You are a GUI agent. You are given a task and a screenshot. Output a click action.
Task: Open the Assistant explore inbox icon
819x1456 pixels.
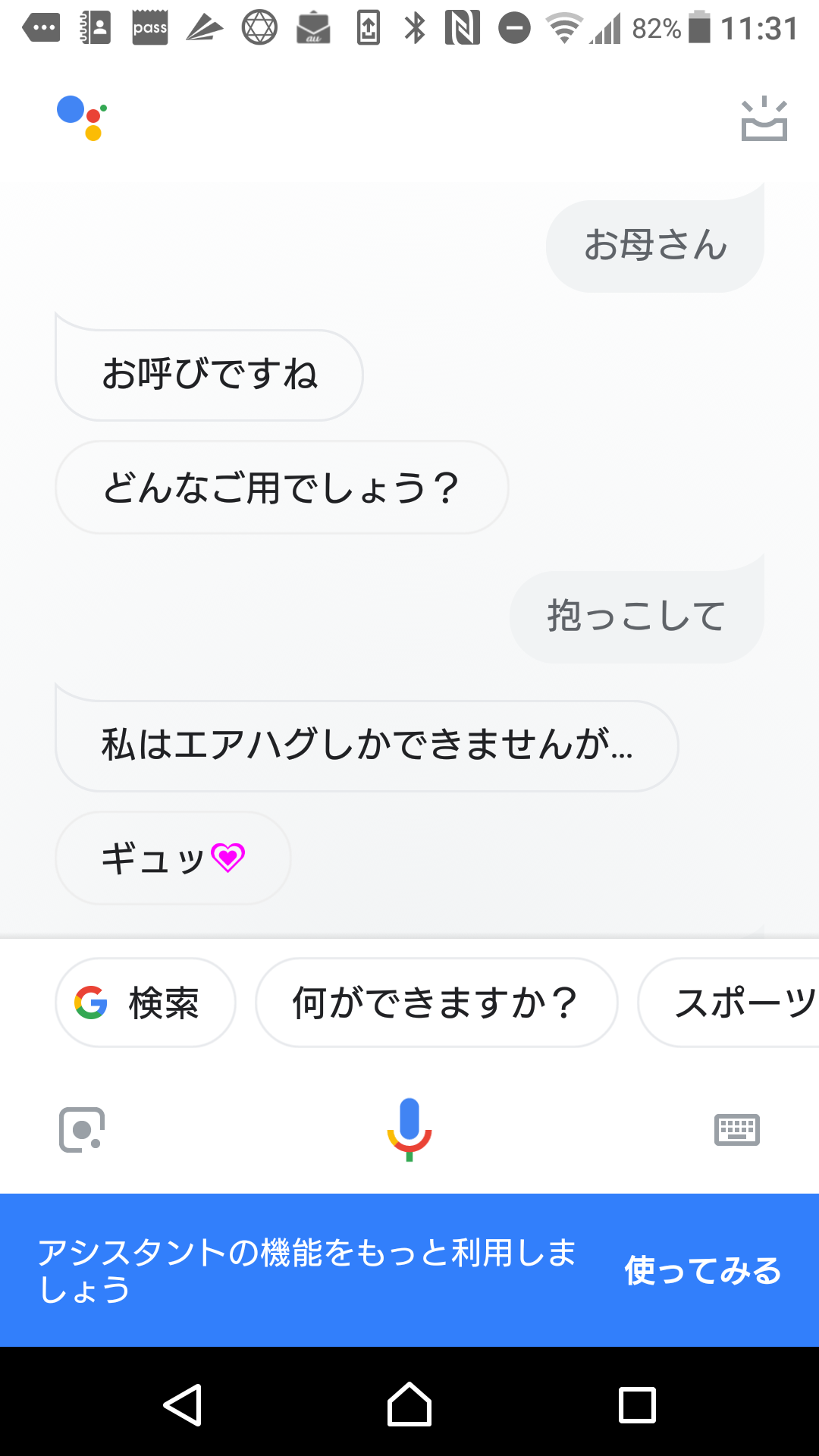764,120
